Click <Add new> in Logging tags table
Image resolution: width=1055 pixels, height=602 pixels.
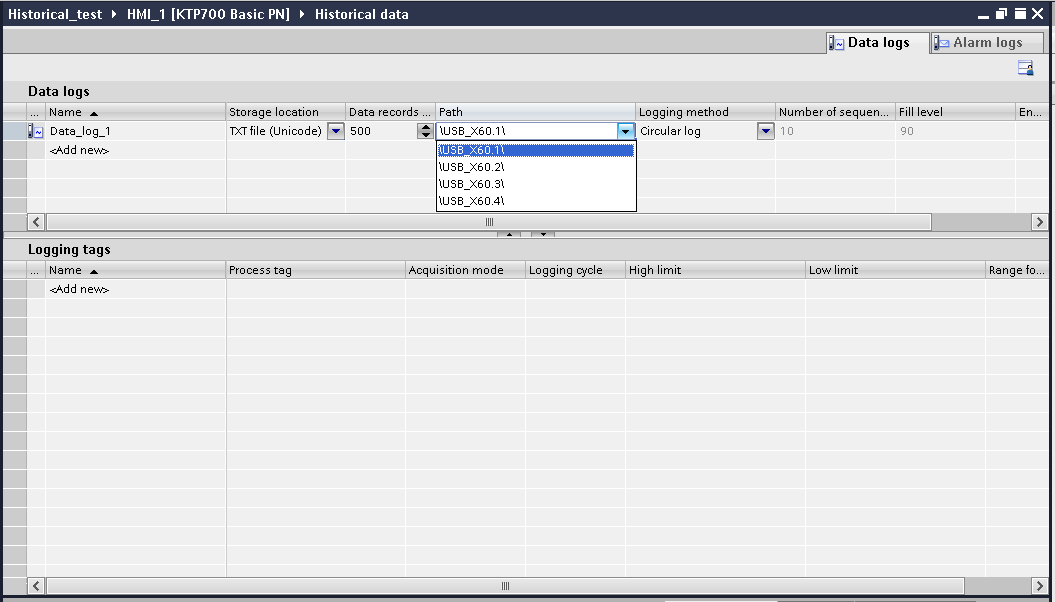coord(79,289)
